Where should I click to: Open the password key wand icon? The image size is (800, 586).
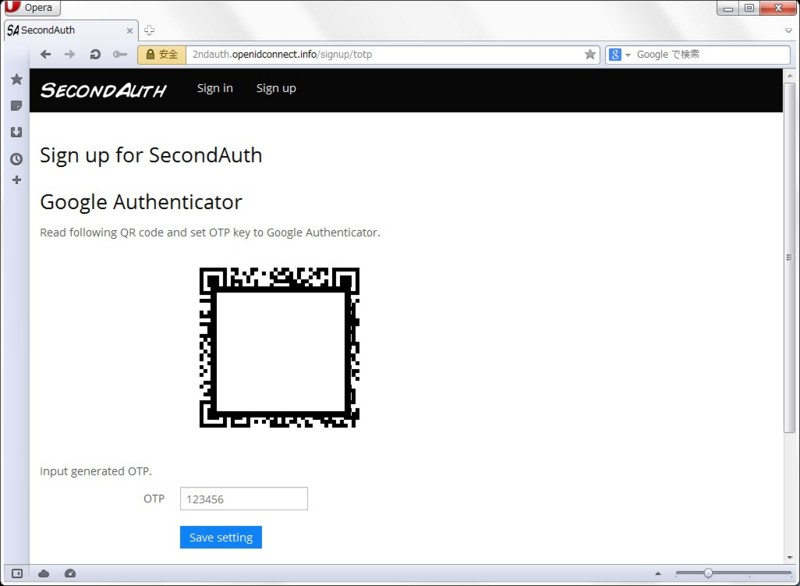coord(120,54)
